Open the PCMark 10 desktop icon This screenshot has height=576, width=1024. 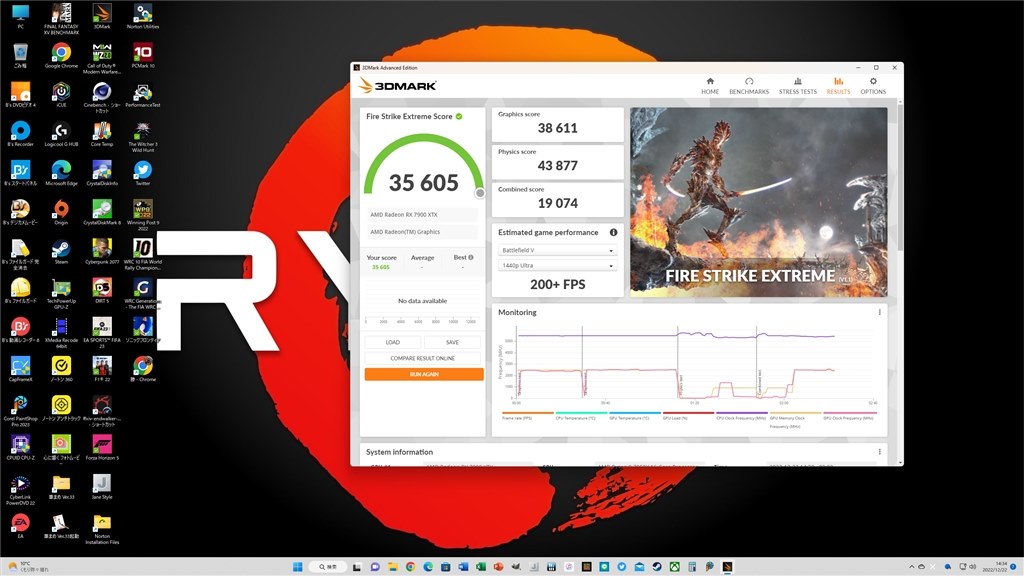click(143, 56)
